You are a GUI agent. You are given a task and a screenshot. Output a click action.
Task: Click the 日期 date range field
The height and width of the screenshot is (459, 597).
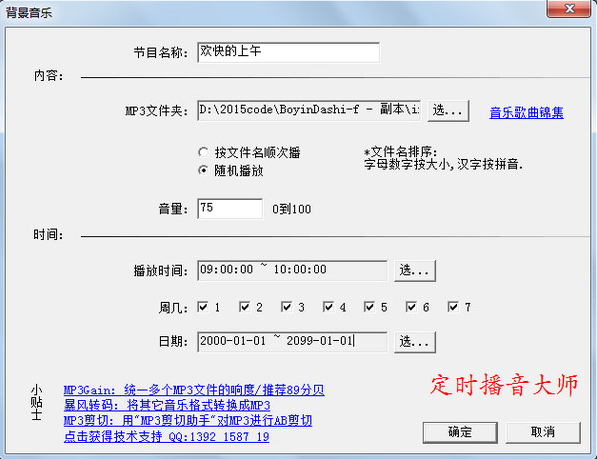pos(292,342)
